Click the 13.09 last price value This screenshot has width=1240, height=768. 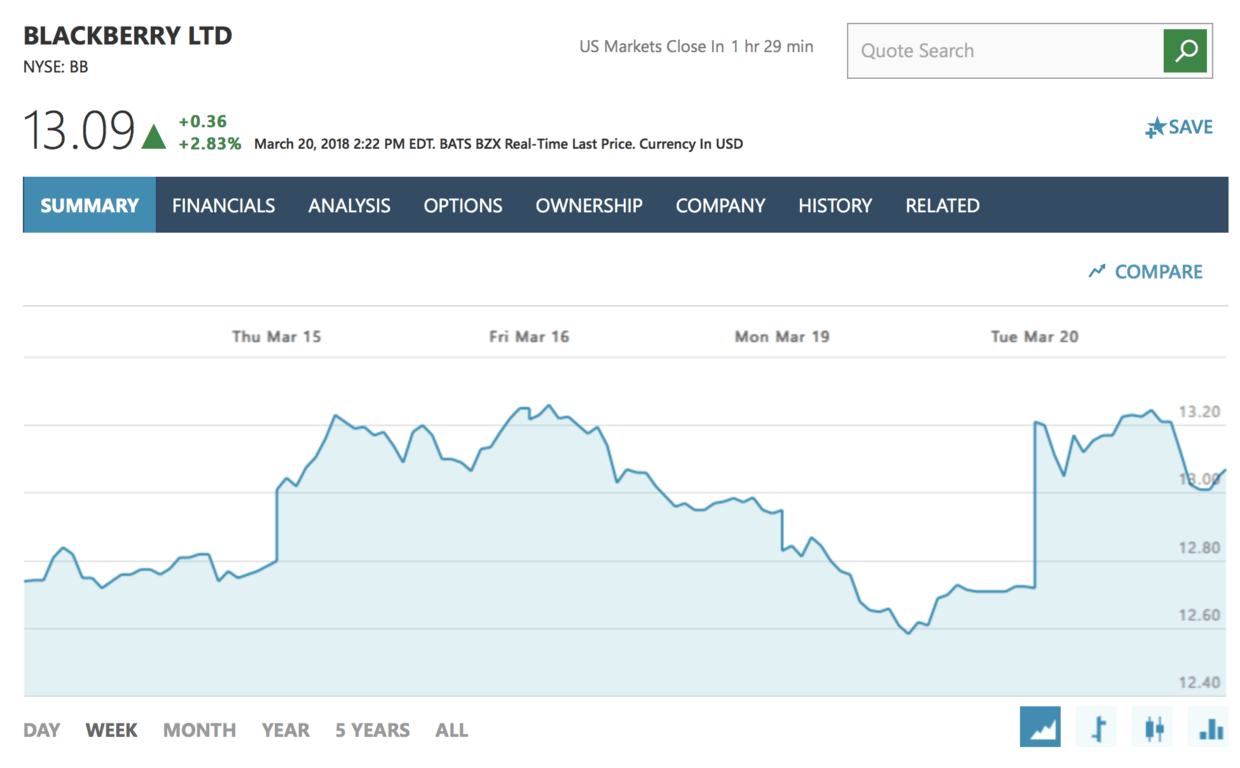79,130
